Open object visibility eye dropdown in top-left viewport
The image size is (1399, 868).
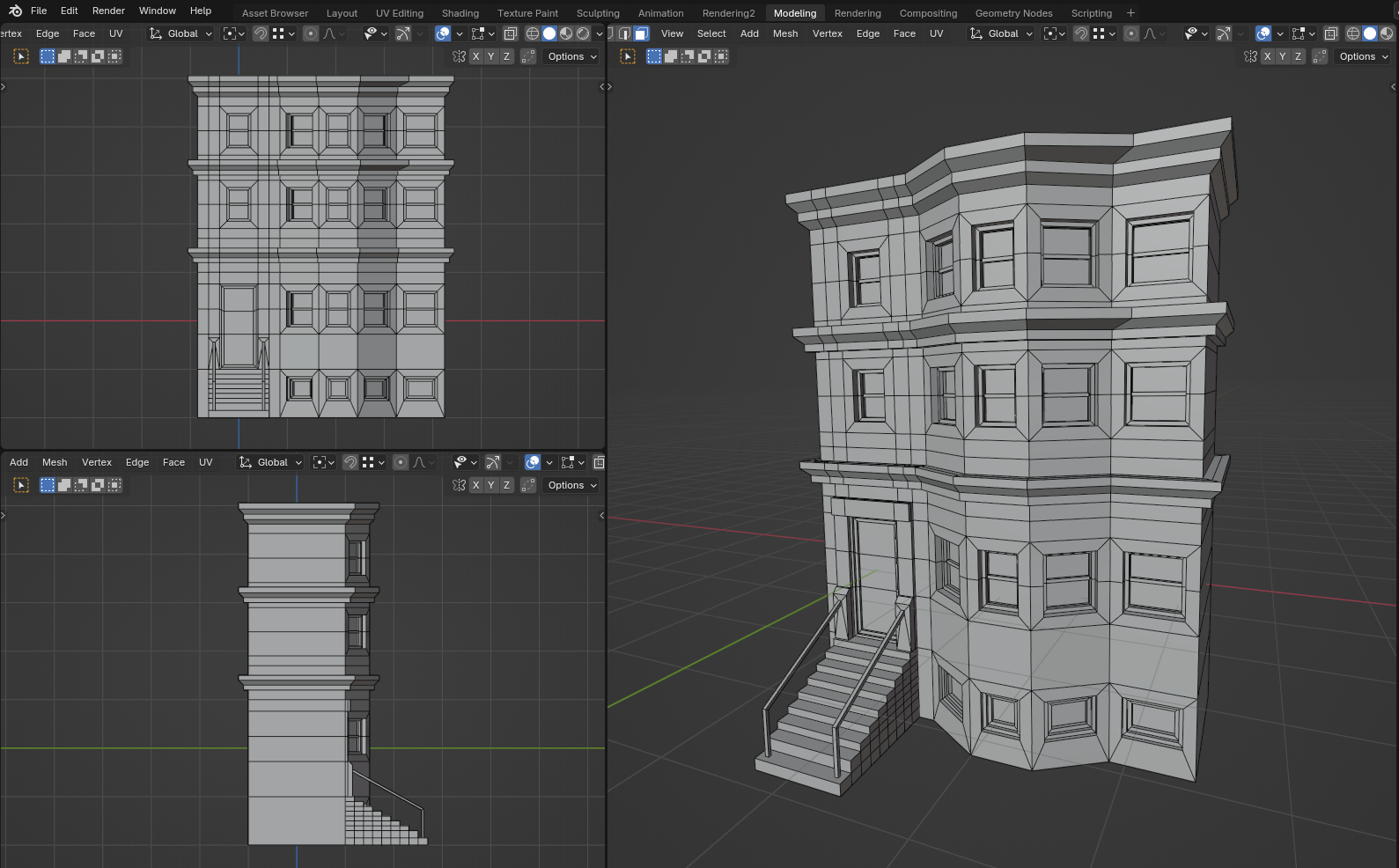click(x=376, y=33)
